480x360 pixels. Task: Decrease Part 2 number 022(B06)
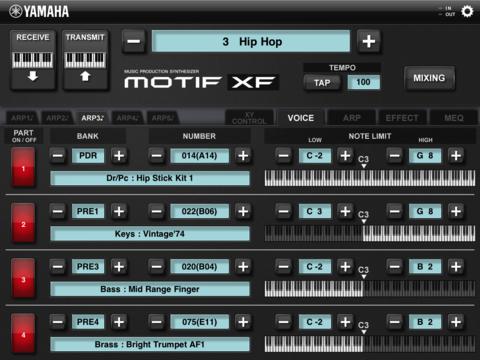click(157, 211)
